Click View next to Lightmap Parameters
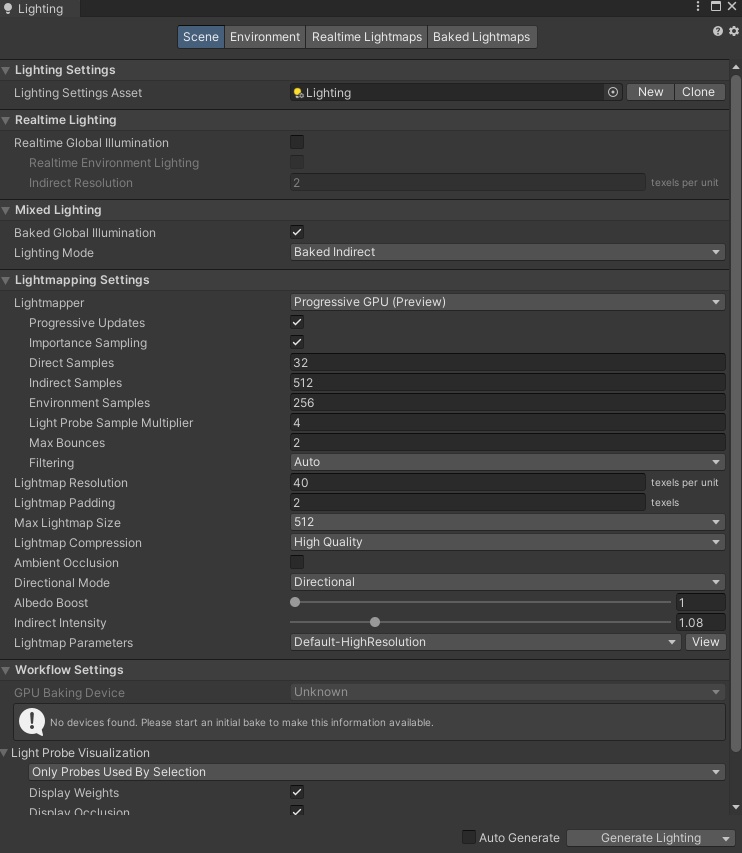 pos(705,642)
